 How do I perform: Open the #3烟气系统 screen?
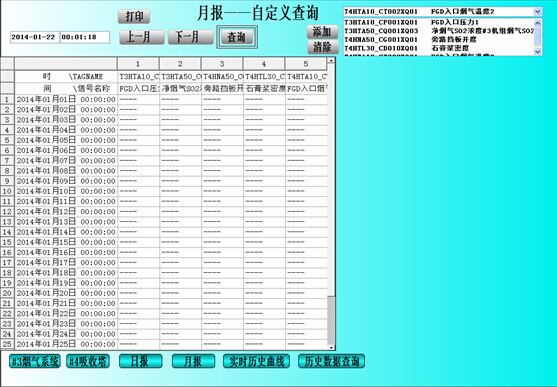tap(35, 361)
